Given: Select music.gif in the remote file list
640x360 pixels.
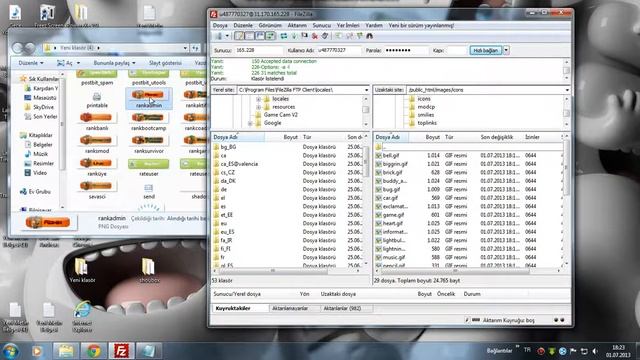Looking at the screenshot, I should tap(468, 258).
